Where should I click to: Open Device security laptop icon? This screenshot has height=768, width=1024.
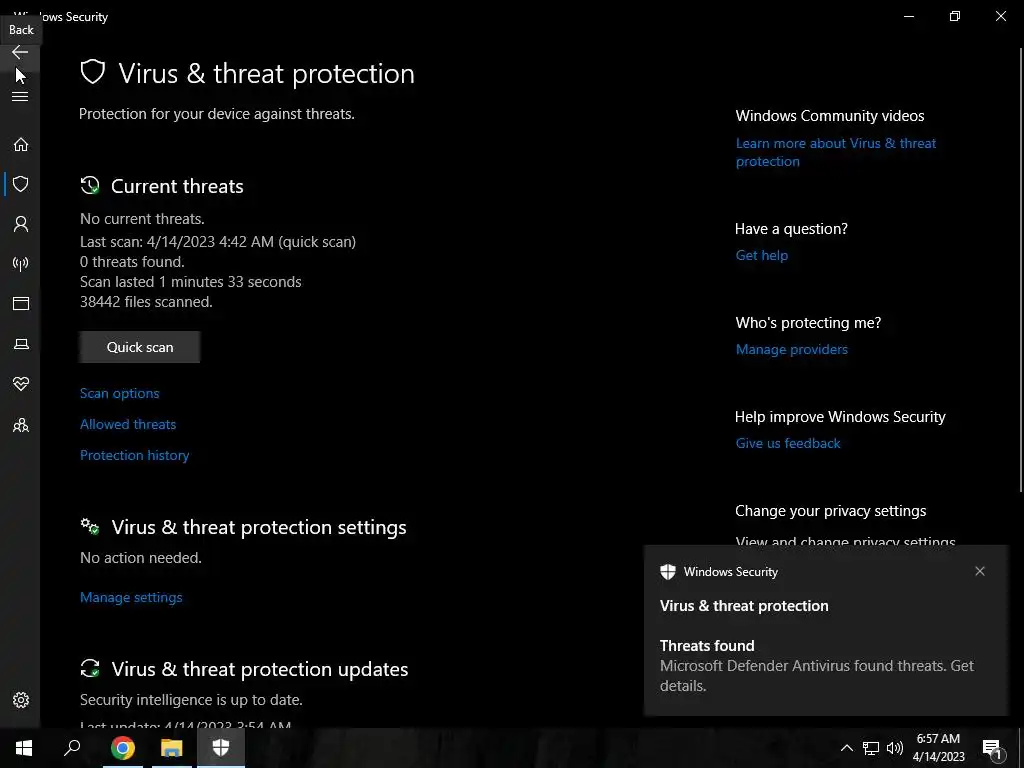pos(20,344)
